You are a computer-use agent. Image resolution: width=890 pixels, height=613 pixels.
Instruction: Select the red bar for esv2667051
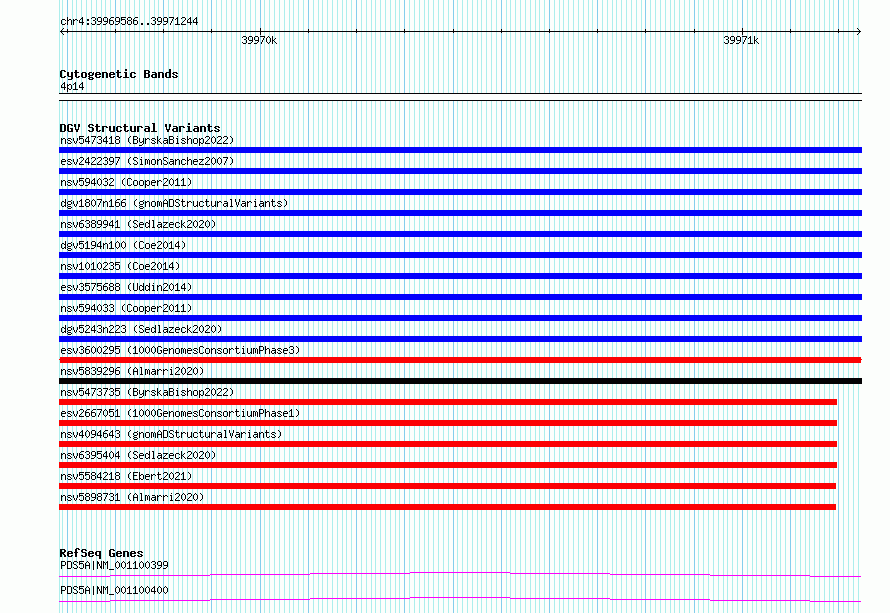pos(448,423)
